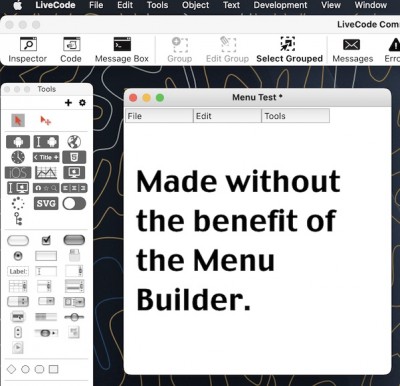Choose the image control
The image size is (400, 386).
pos(74,332)
